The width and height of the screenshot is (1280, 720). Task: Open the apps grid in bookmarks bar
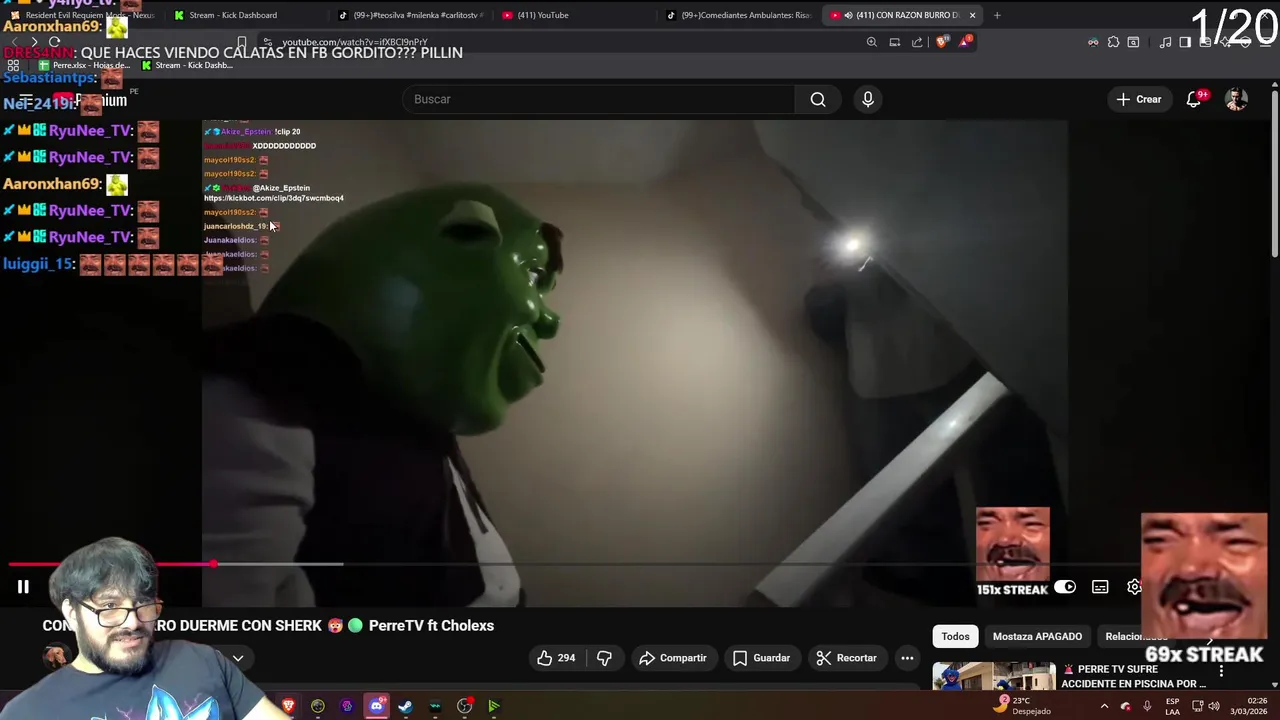coord(13,66)
